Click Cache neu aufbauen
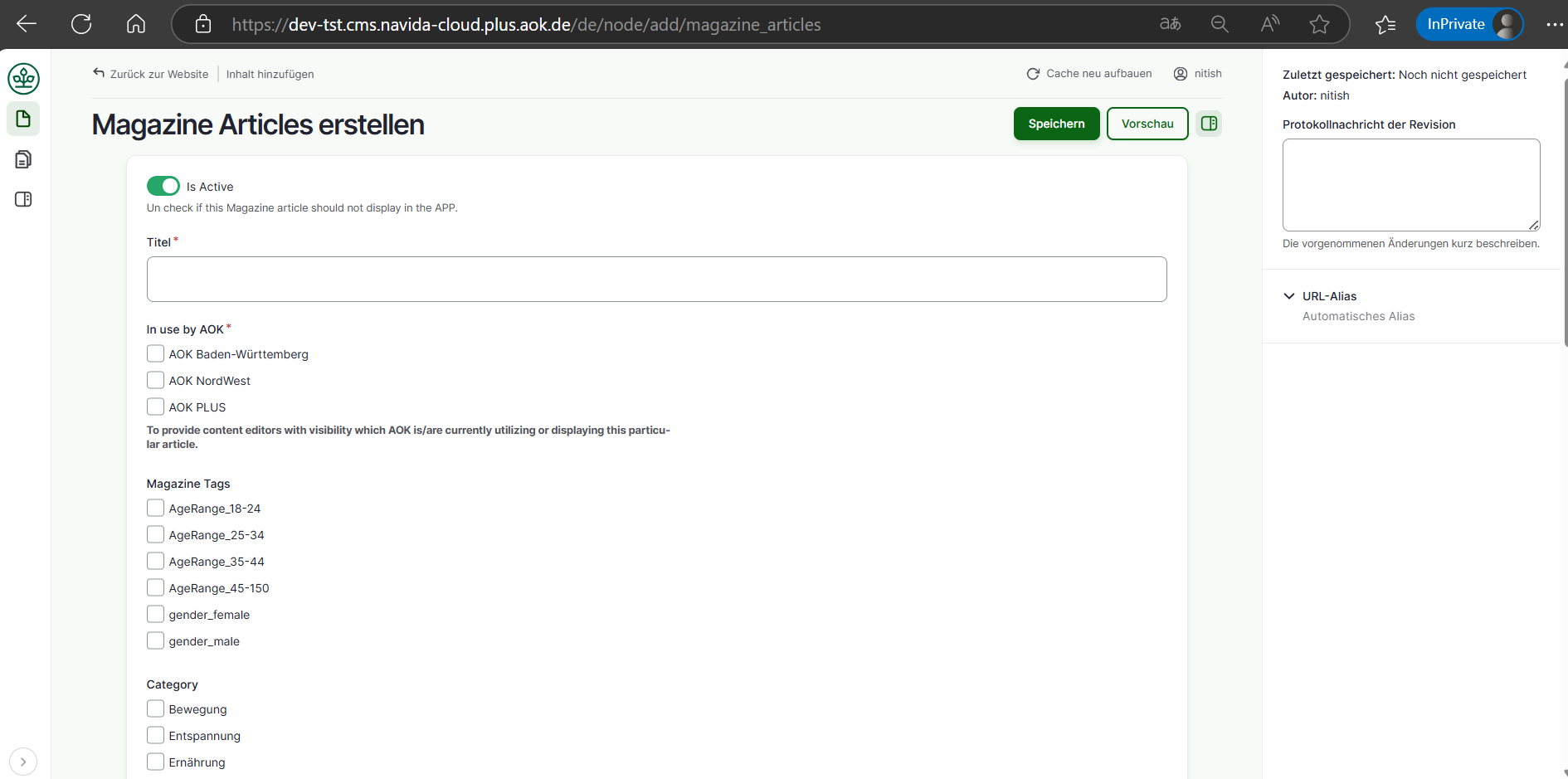 coord(1089,74)
